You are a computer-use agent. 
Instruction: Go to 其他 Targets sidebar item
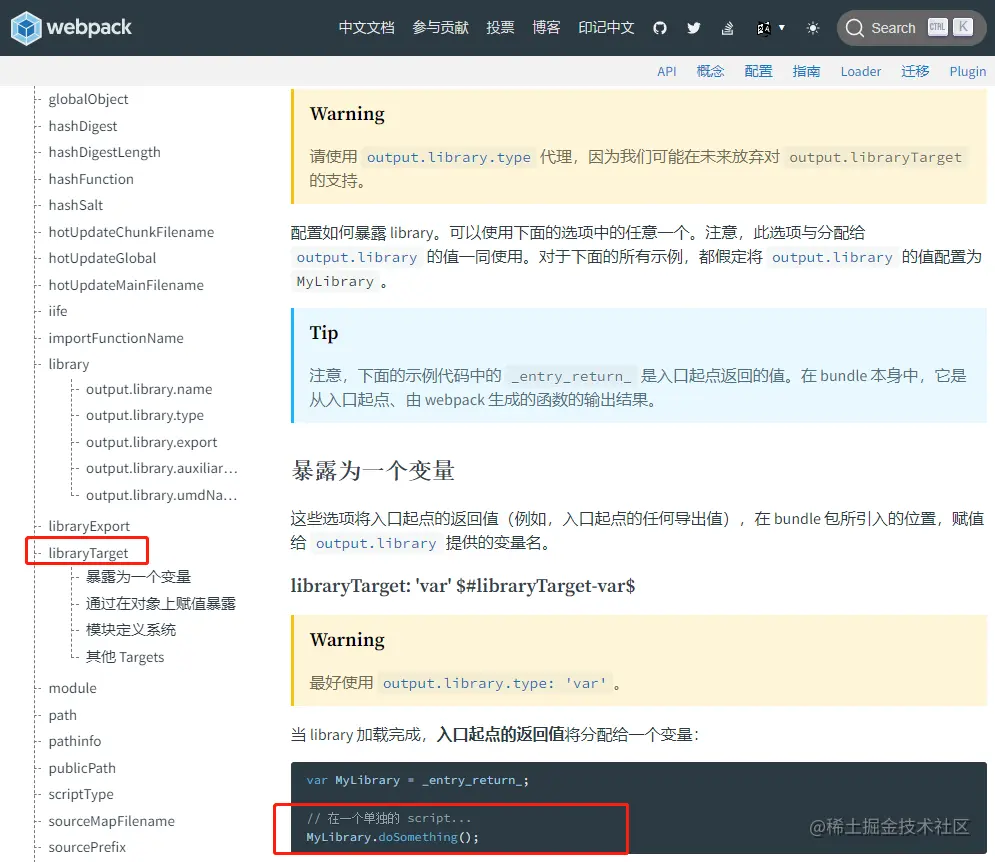pos(125,657)
